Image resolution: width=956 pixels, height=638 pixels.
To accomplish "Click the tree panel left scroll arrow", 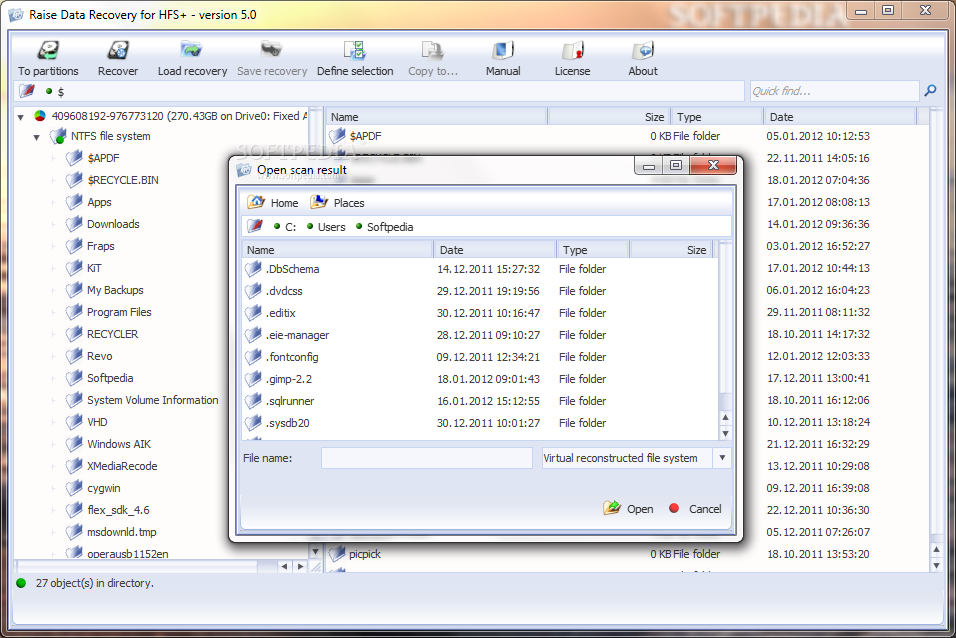I will [284, 567].
